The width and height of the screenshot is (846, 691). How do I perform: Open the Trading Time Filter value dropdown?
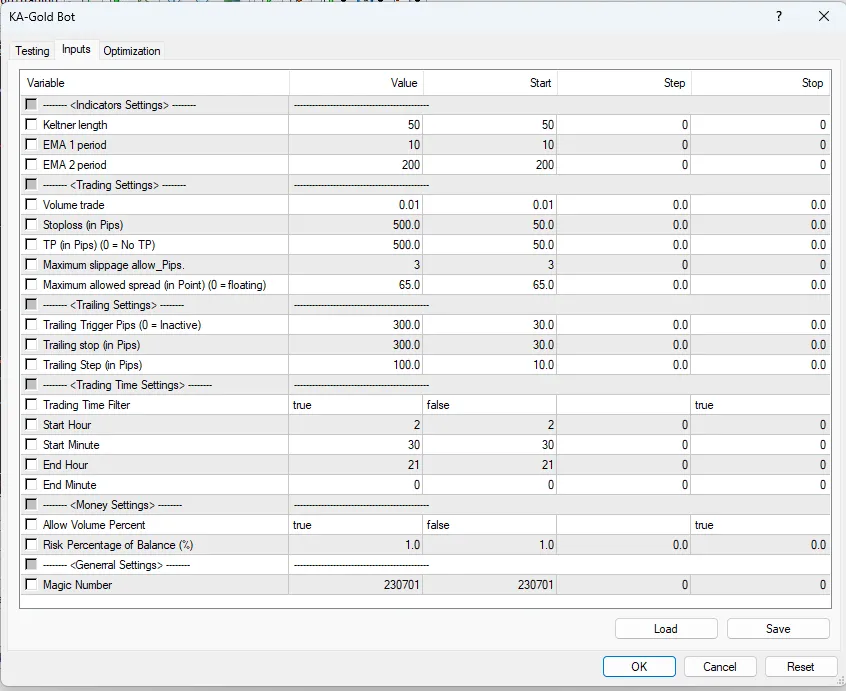click(x=355, y=405)
